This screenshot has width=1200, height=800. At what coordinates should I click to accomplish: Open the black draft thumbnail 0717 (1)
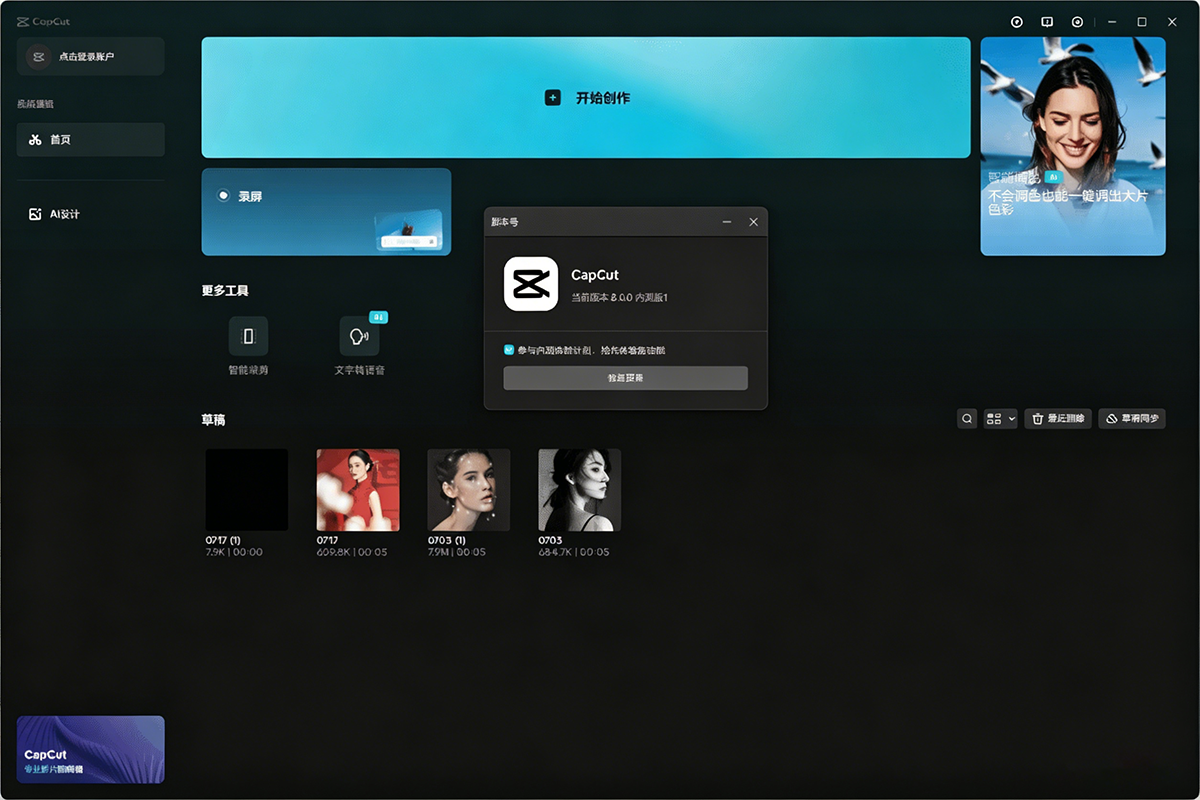coord(247,489)
